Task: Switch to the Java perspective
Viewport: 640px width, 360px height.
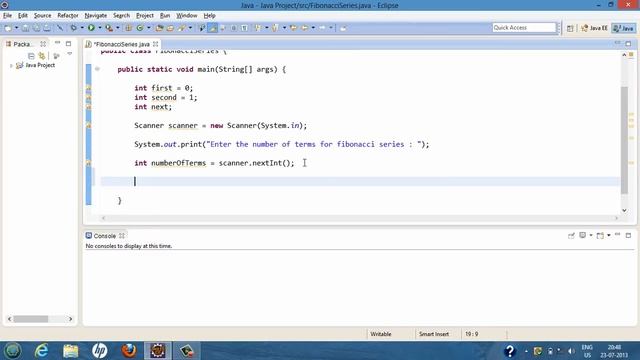Action: (624, 28)
